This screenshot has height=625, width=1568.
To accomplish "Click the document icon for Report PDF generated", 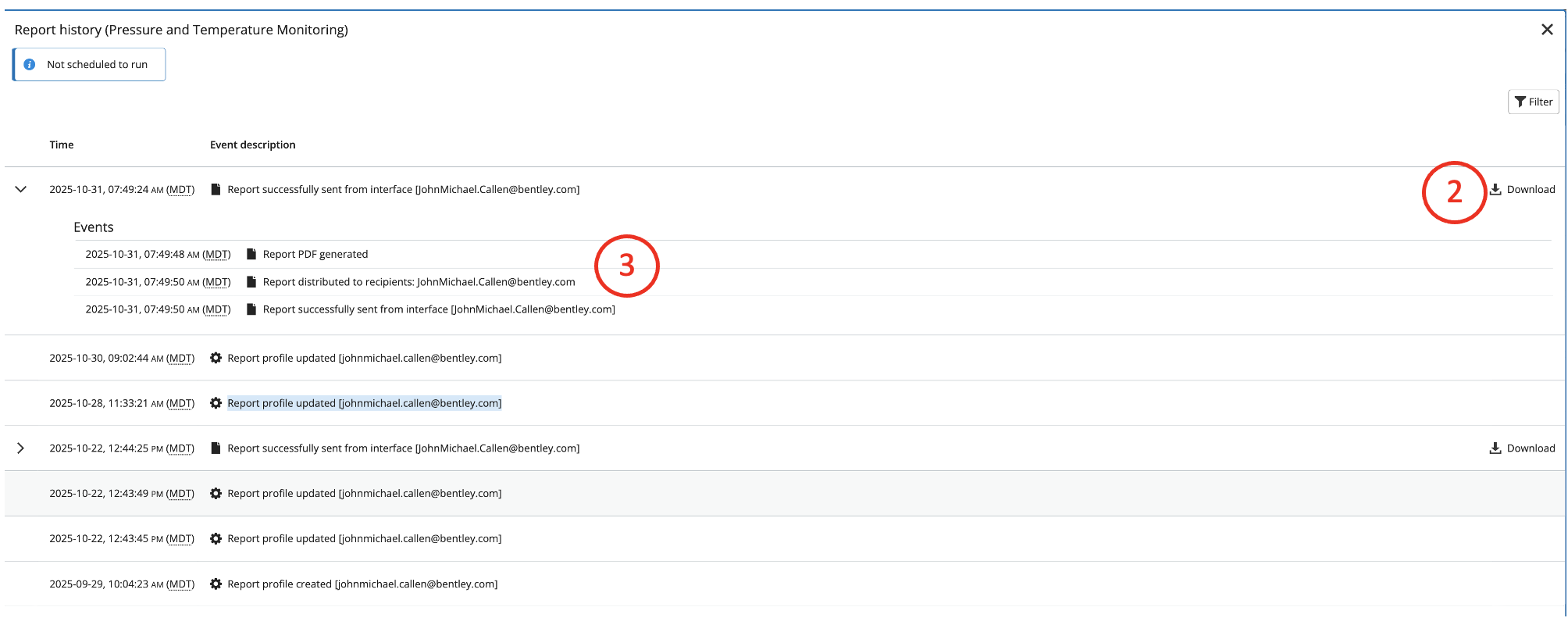I will tap(251, 255).
